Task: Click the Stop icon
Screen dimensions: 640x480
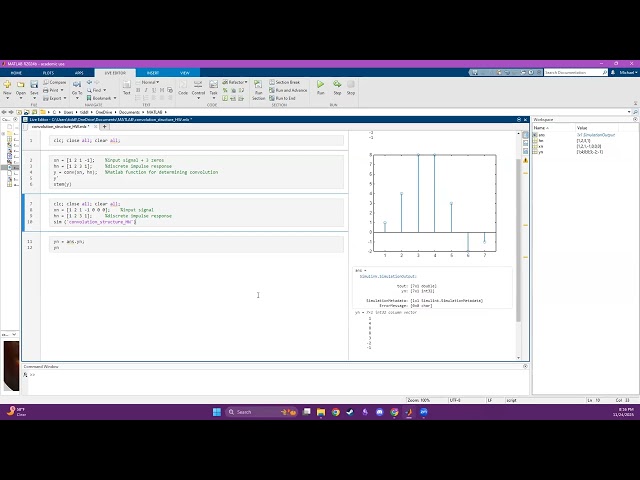Action: click(351, 84)
